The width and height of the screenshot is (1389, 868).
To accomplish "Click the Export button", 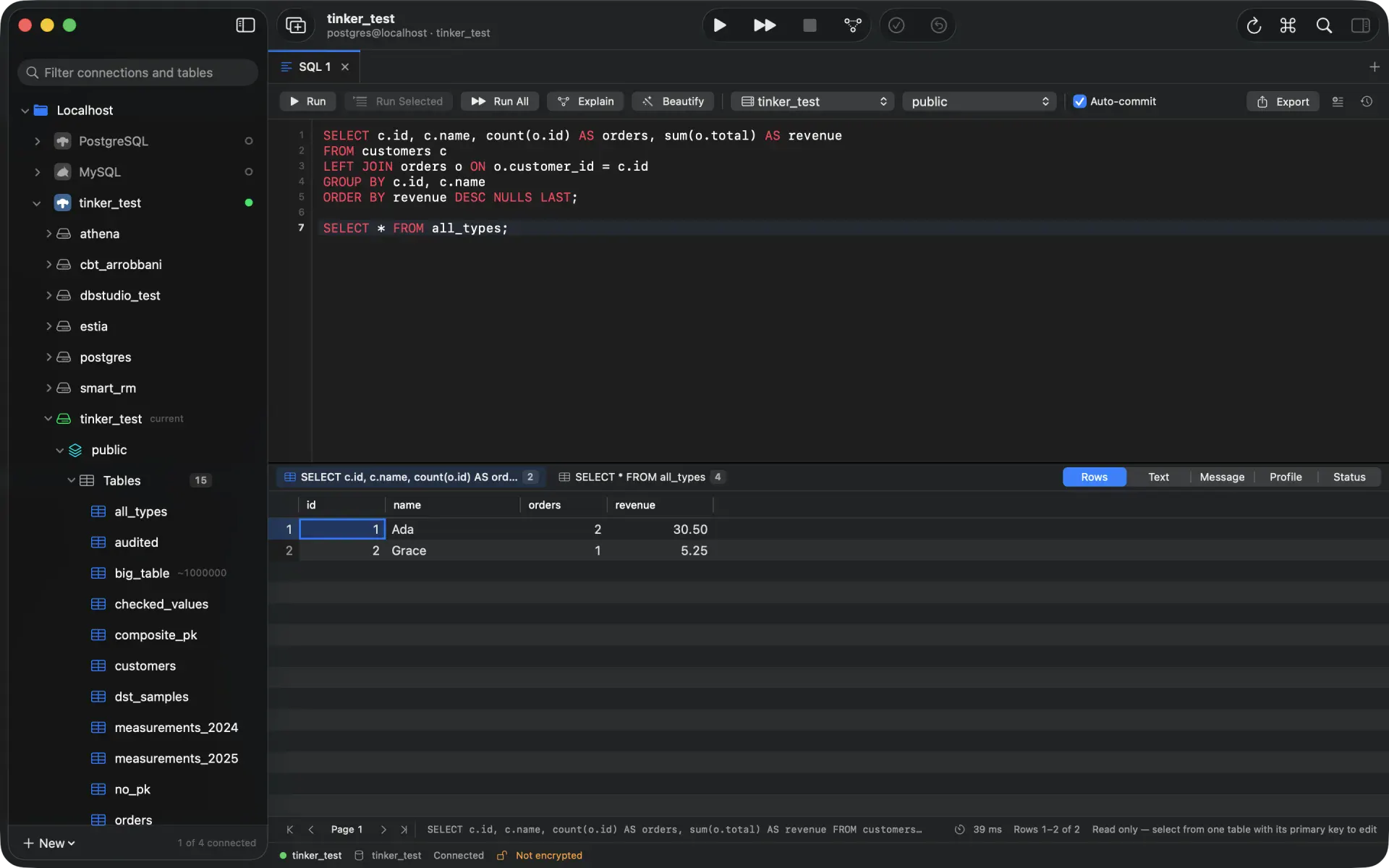I will (x=1283, y=101).
